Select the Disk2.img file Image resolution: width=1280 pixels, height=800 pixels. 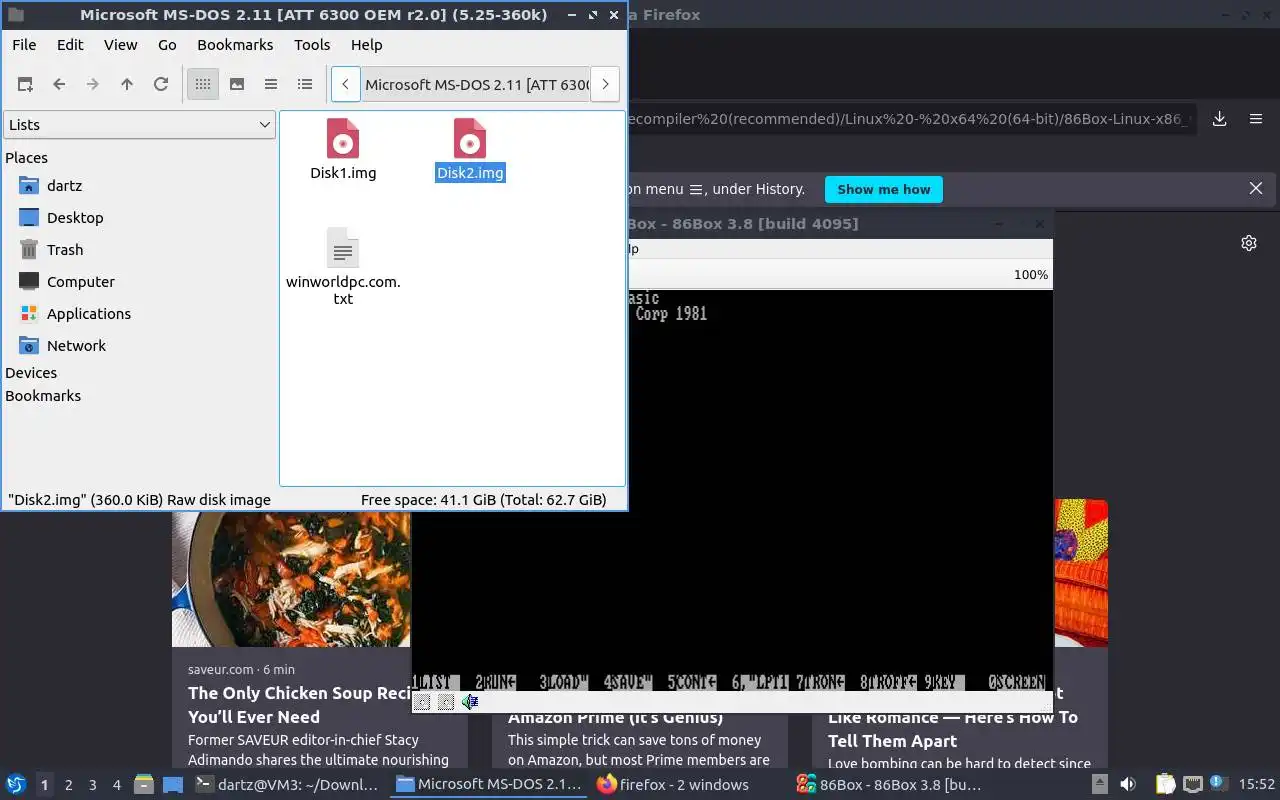tap(470, 150)
